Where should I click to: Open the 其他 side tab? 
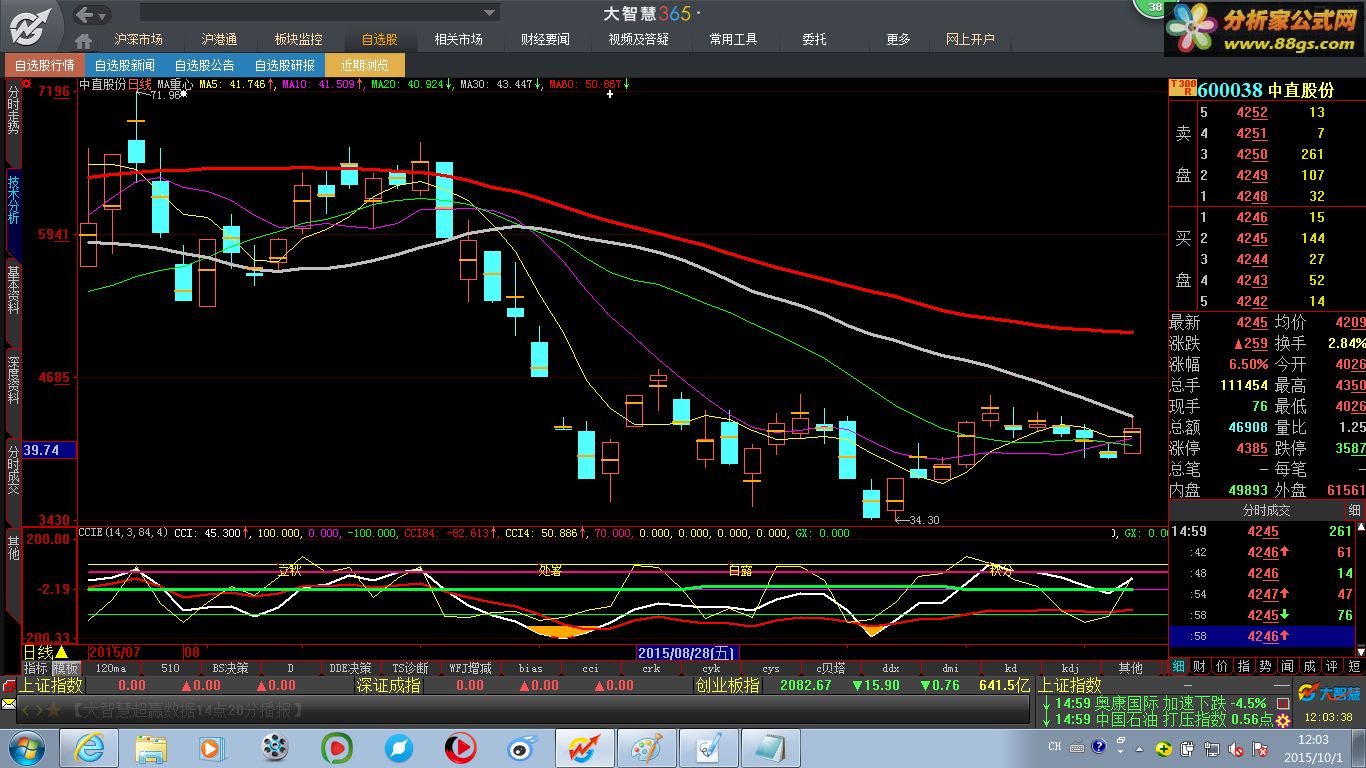coord(13,547)
